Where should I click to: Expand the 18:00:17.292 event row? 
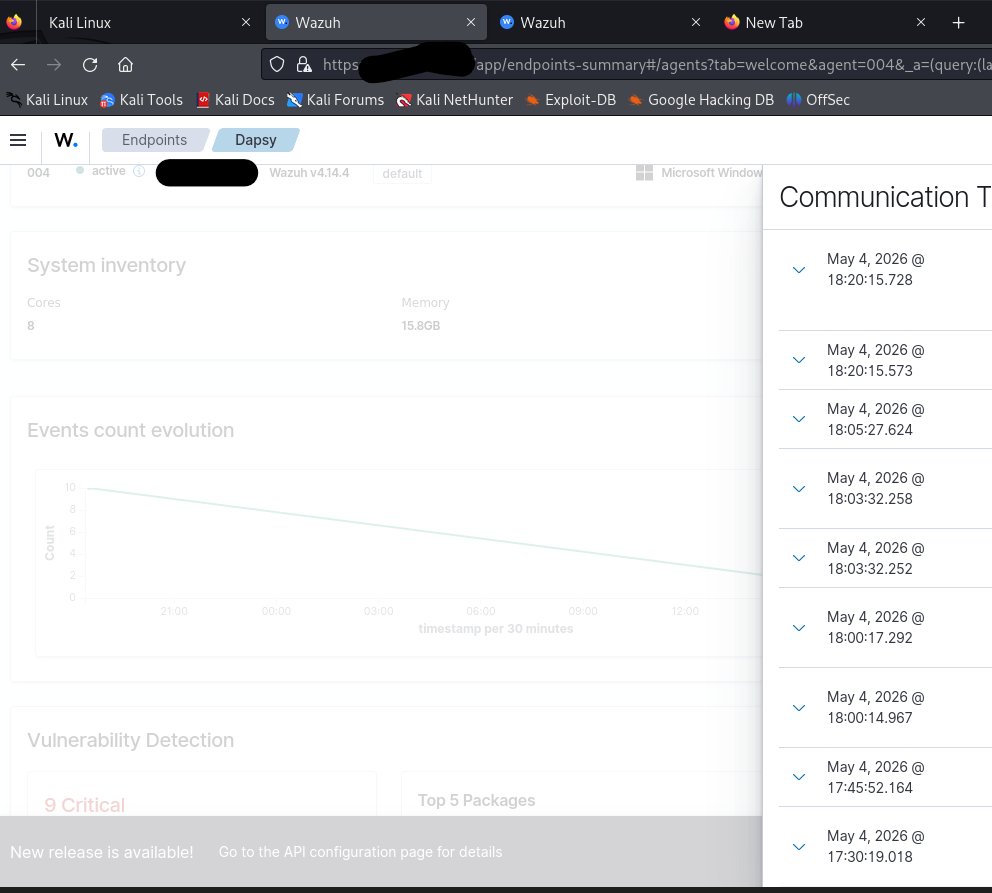[799, 627]
